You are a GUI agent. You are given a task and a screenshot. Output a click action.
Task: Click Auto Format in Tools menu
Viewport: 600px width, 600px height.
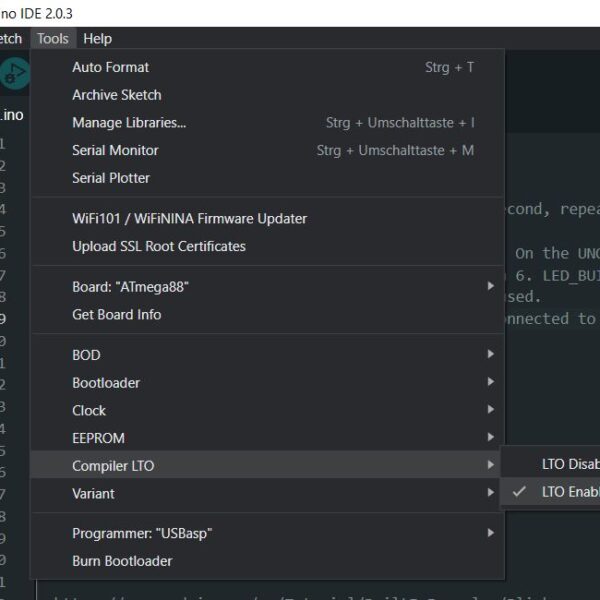click(111, 68)
